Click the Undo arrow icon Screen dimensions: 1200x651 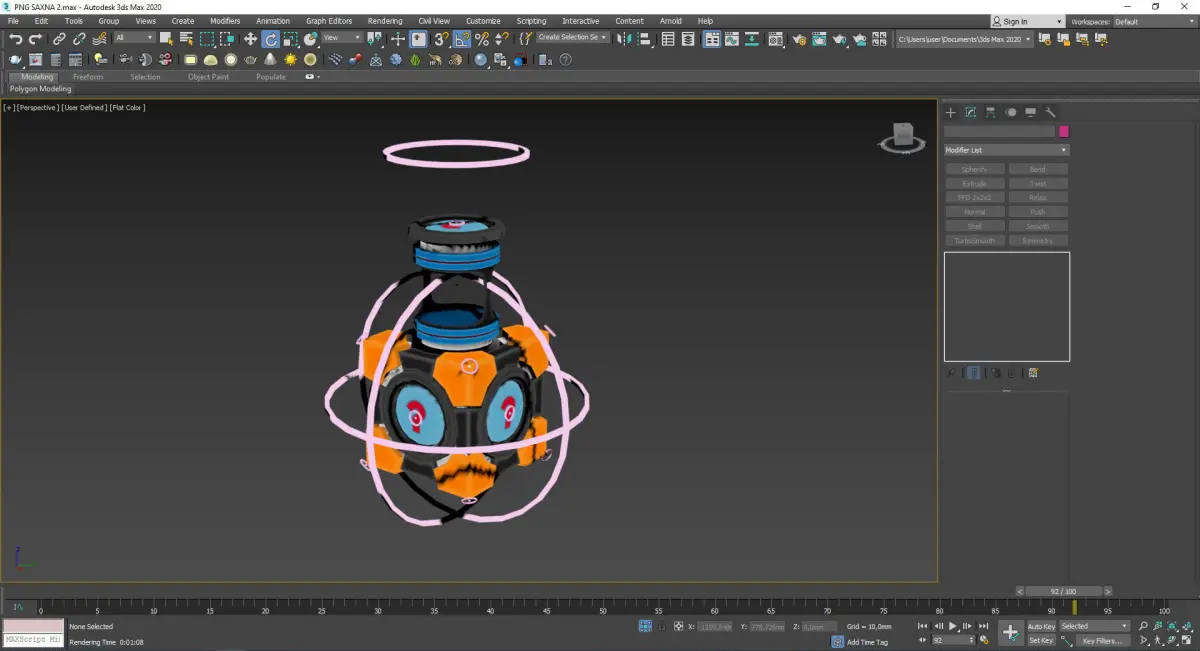coord(16,39)
